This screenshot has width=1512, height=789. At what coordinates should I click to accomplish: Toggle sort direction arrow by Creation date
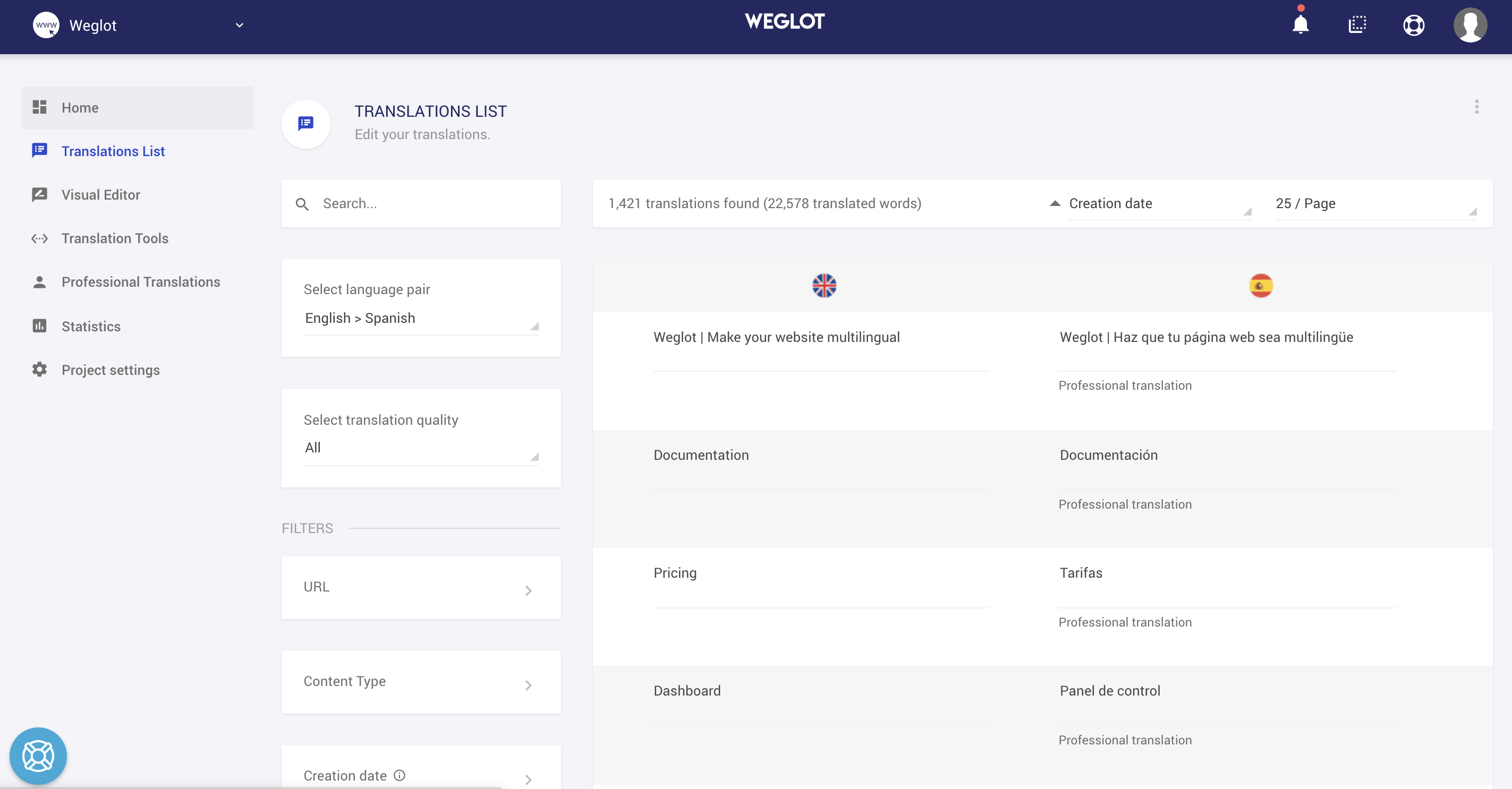coord(1055,203)
